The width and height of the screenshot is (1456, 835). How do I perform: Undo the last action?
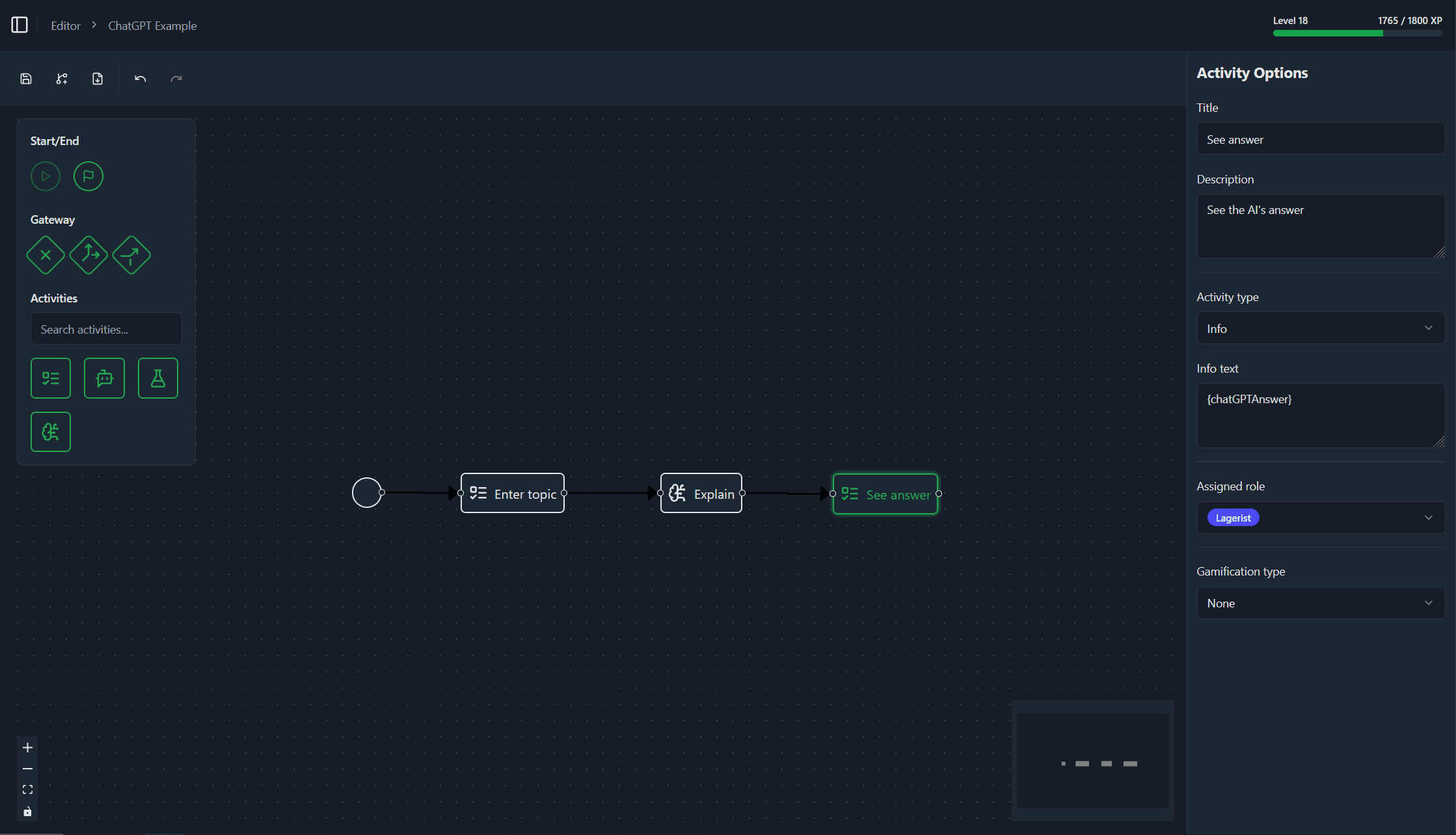[x=141, y=79]
